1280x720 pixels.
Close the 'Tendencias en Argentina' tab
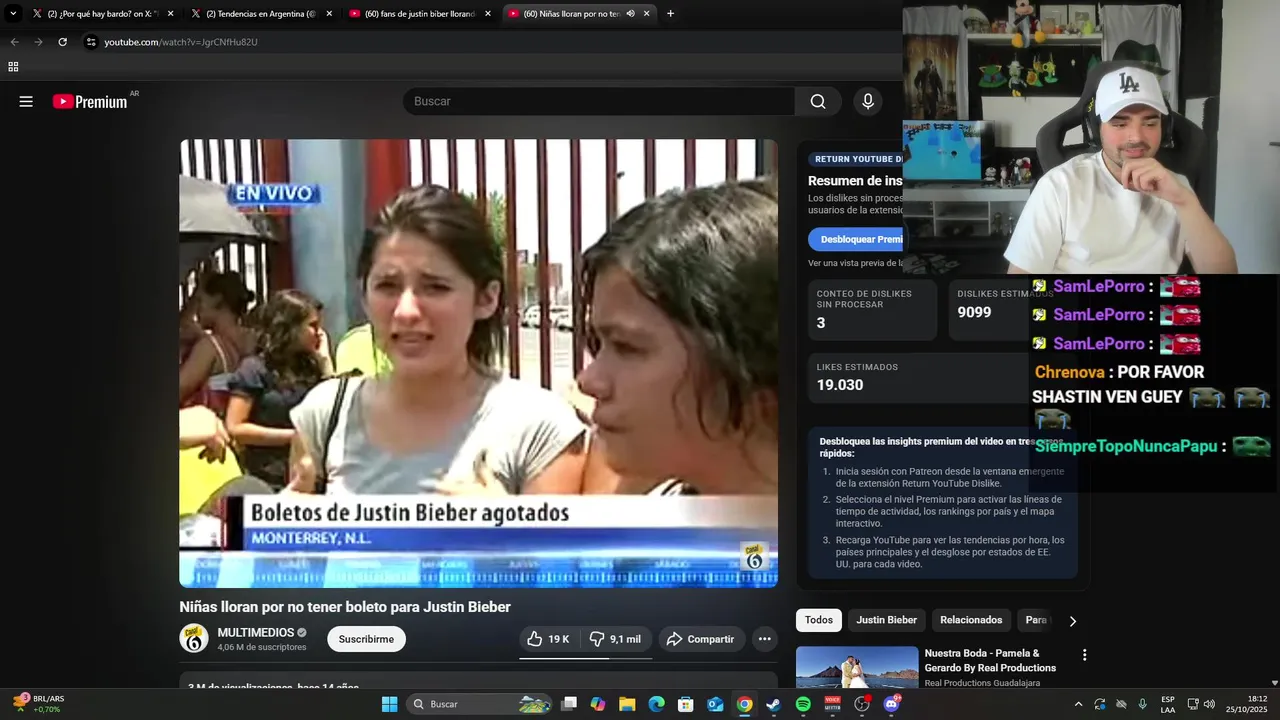(329, 13)
